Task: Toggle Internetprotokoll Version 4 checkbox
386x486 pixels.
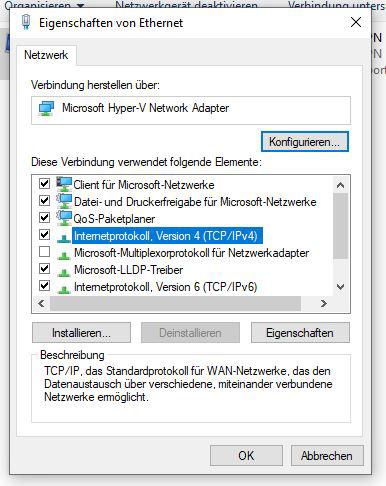Action: 44,235
